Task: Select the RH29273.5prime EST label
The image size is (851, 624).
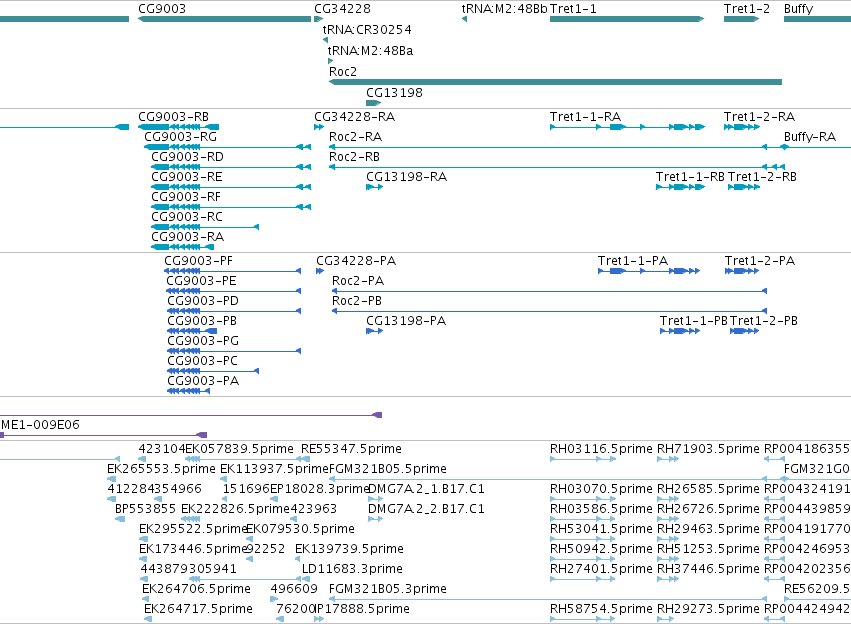Action: (708, 610)
